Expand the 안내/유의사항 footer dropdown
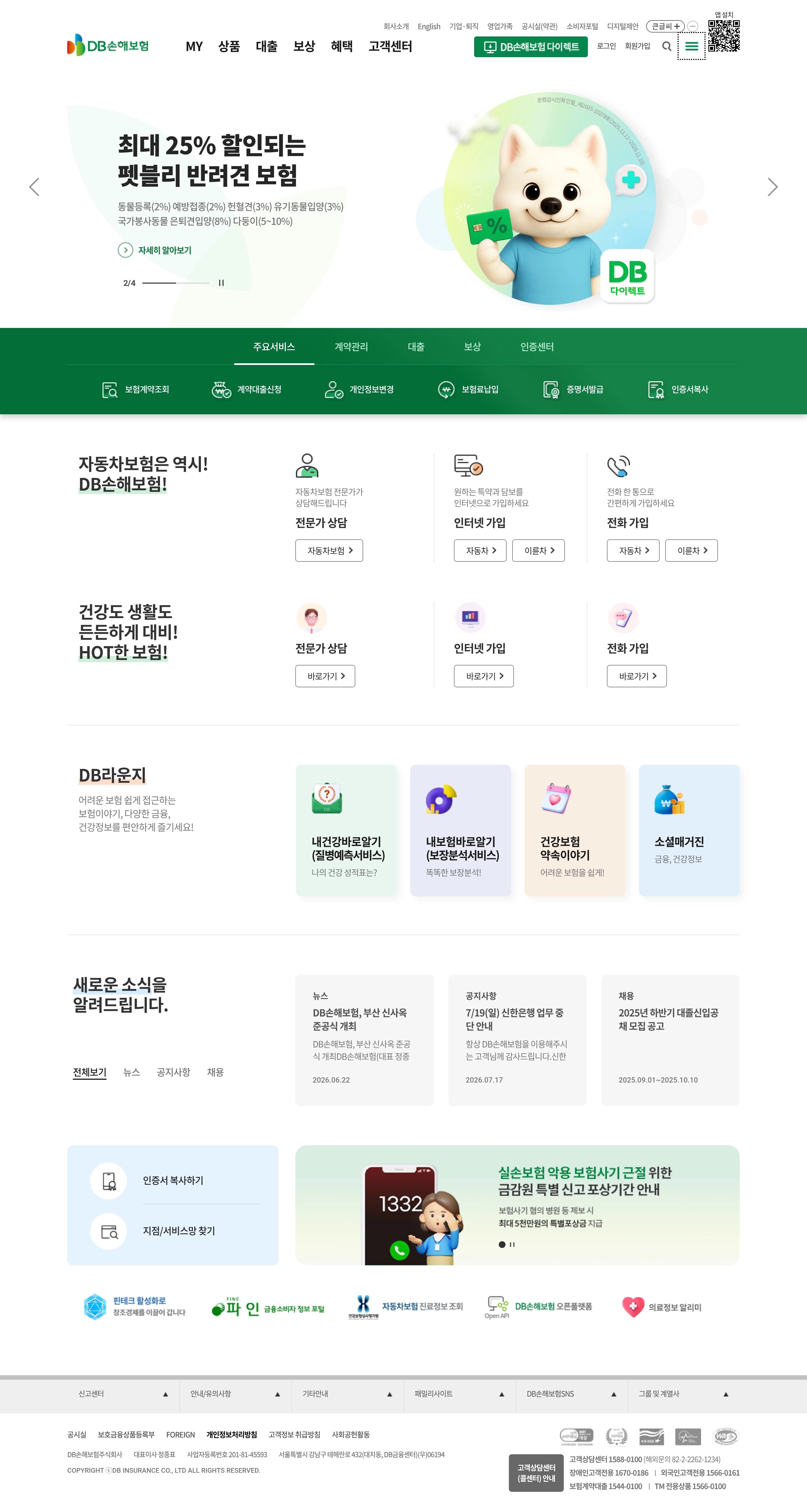 [235, 1394]
